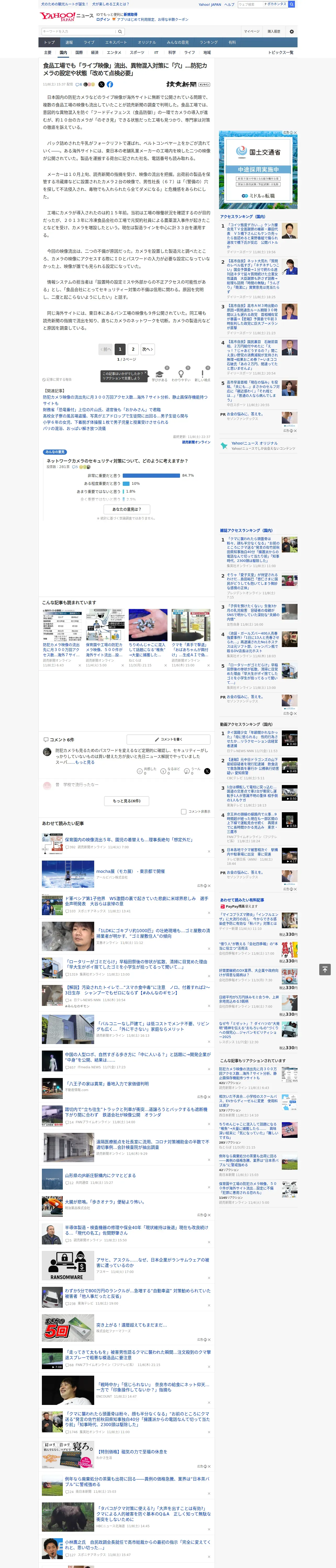The height and width of the screenshot is (1568, 336).
Task: Open the Yahoo! JAPAN News logo
Action: (66, 16)
